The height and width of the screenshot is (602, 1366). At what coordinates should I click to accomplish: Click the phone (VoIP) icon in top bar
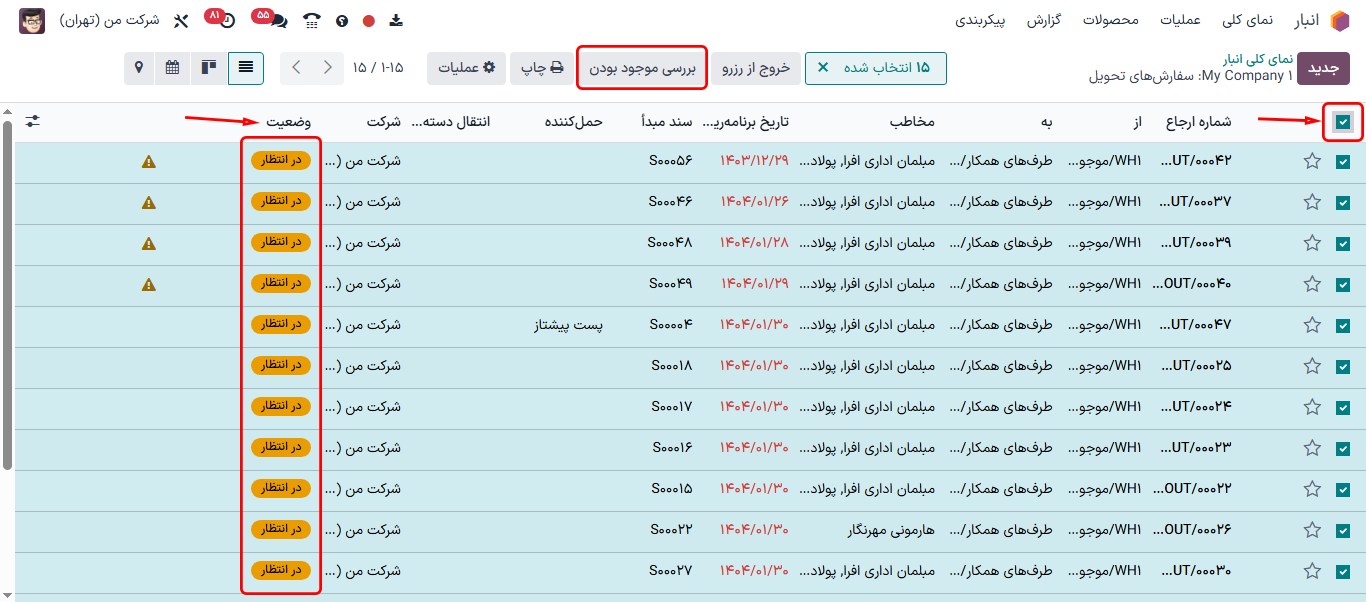(312, 20)
